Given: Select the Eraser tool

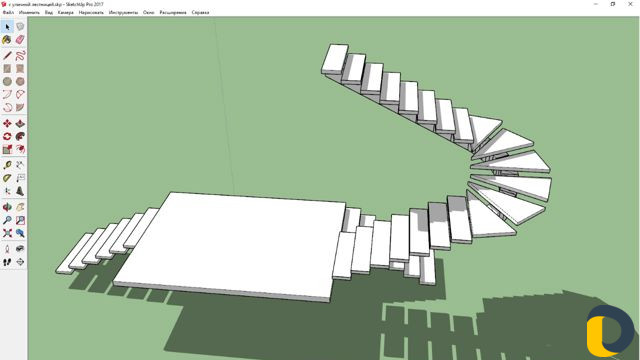Looking at the screenshot, I should tap(20, 40).
